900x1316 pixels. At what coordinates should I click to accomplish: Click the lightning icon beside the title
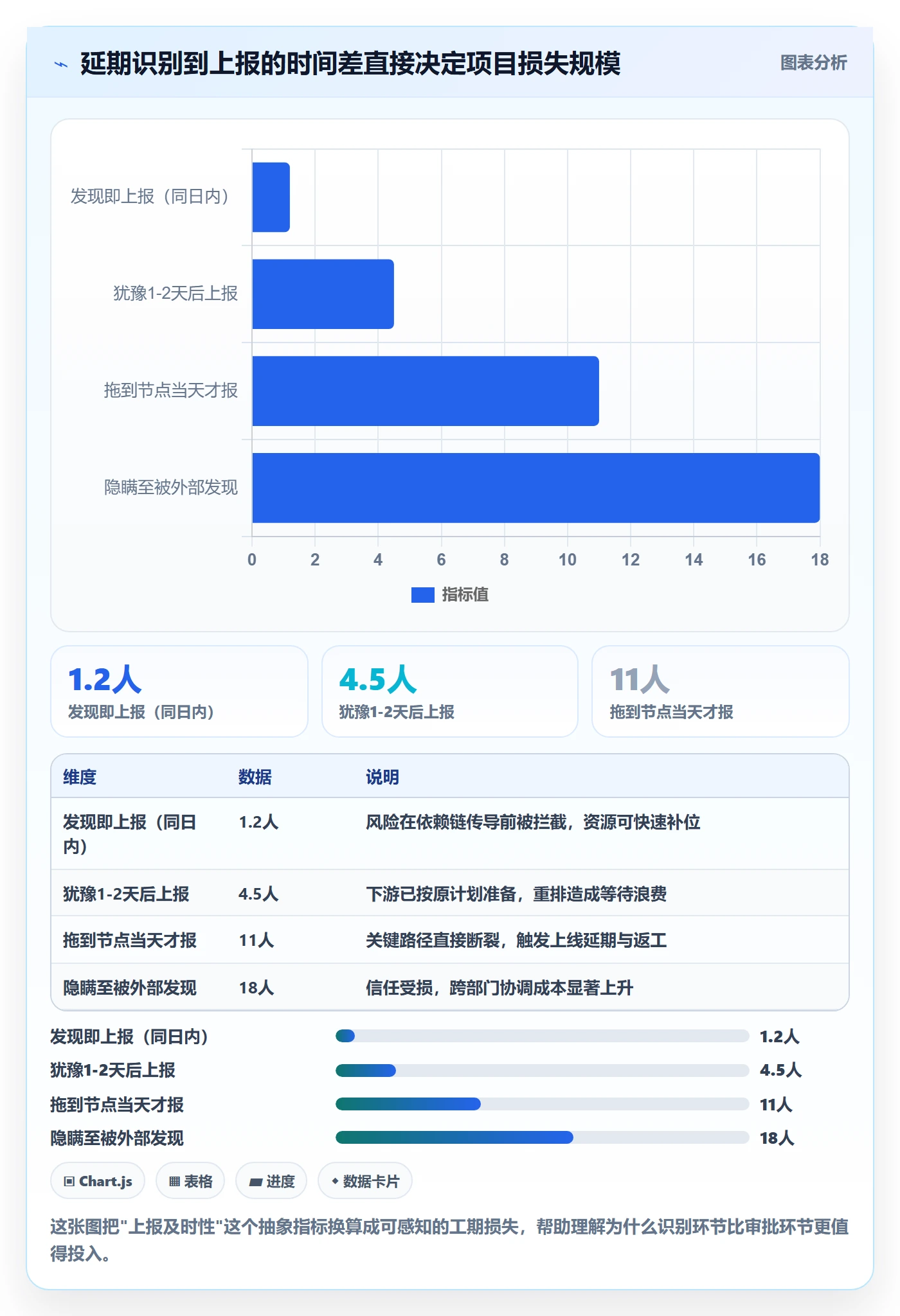tap(61, 64)
